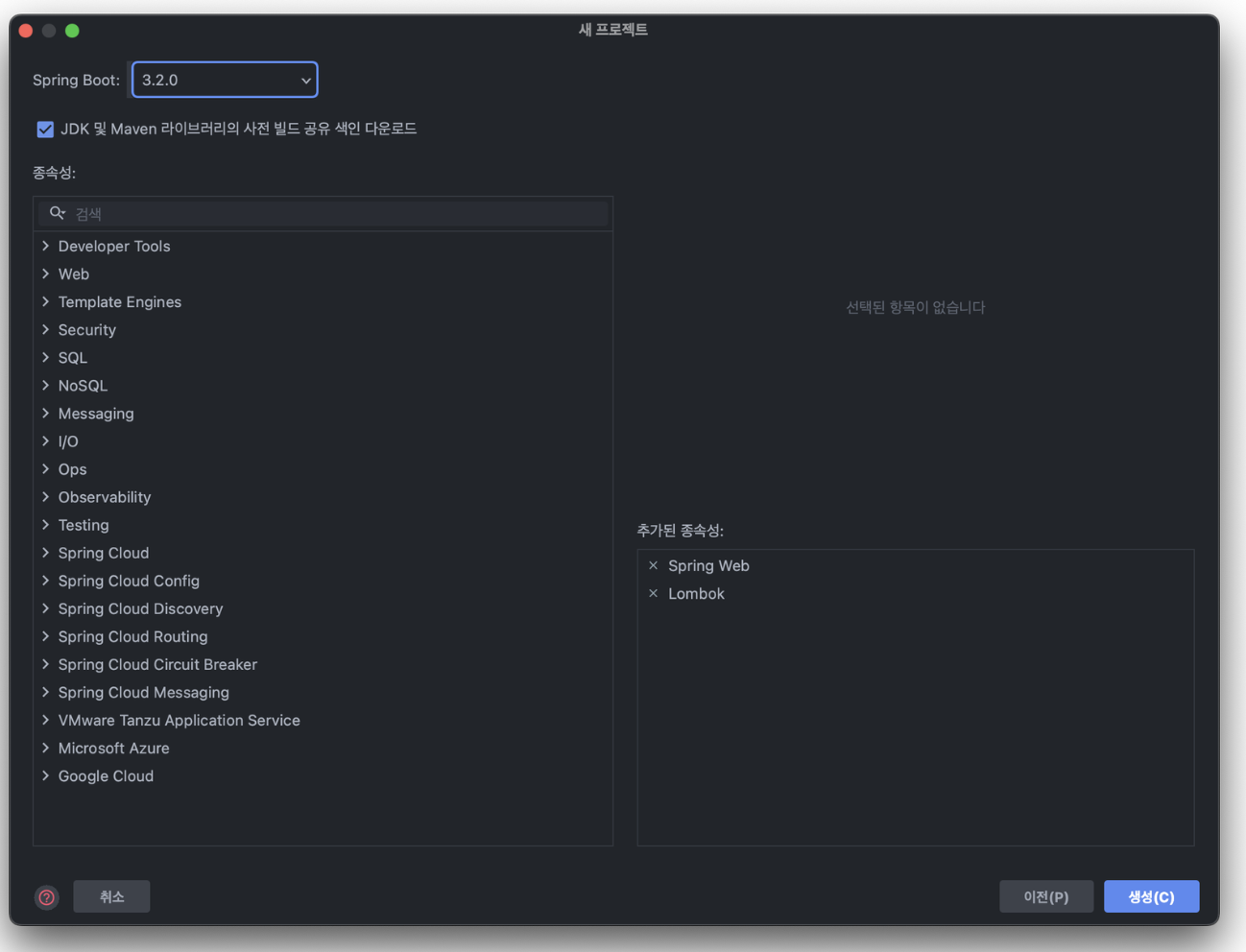Expand the NoSQL category chevron
This screenshot has width=1246, height=952.
pos(45,386)
